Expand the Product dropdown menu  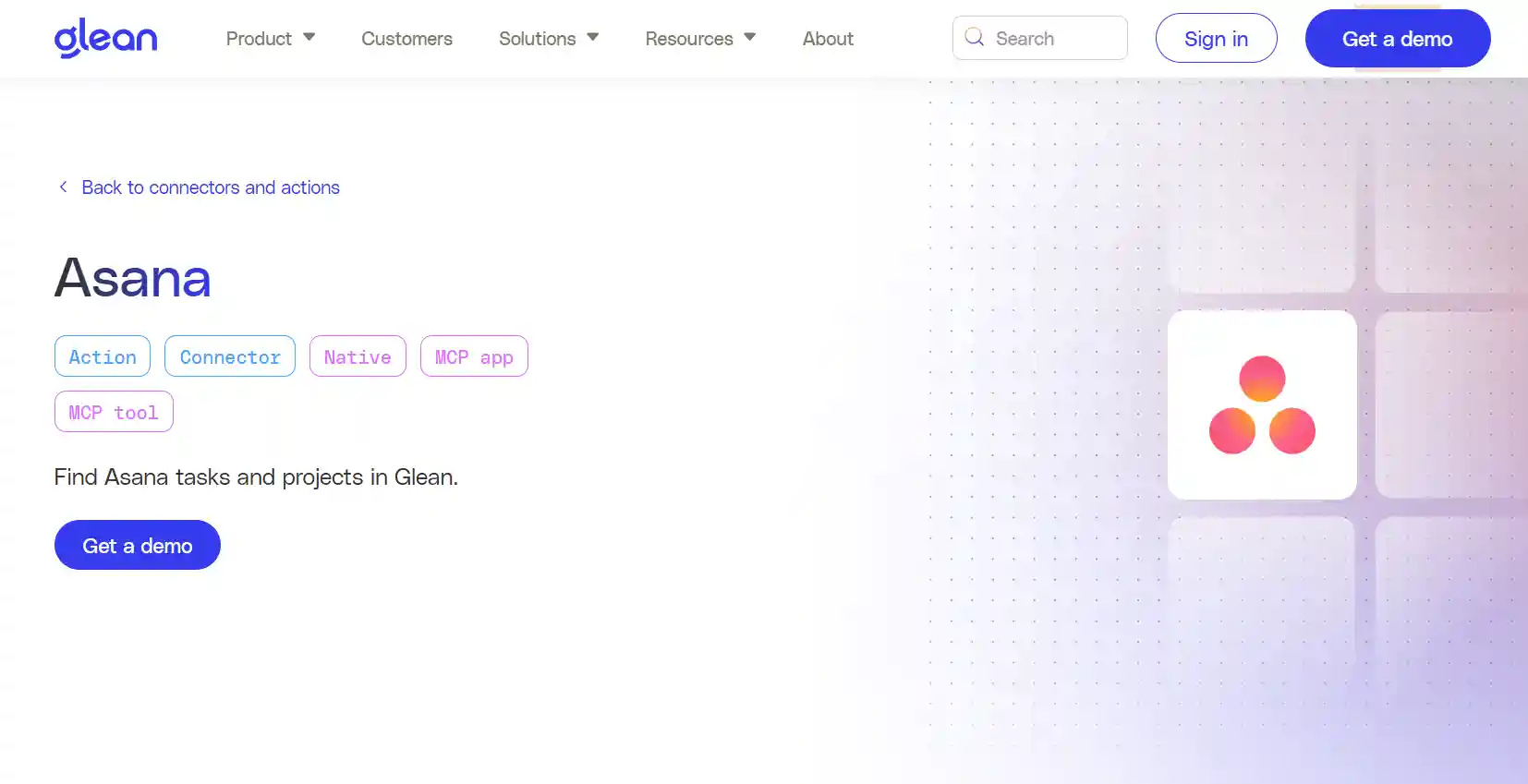click(x=271, y=39)
